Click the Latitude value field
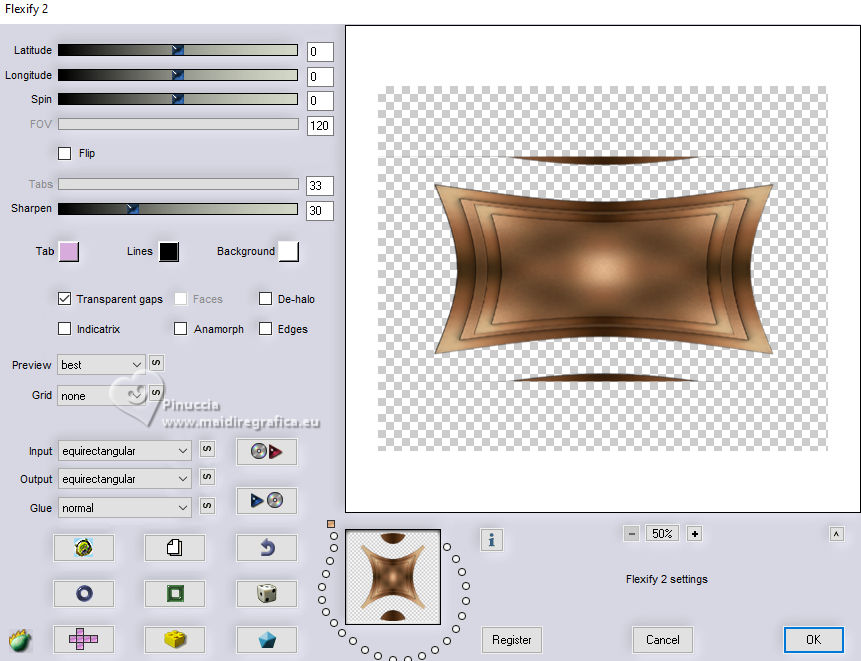The image size is (861, 661). pos(320,52)
